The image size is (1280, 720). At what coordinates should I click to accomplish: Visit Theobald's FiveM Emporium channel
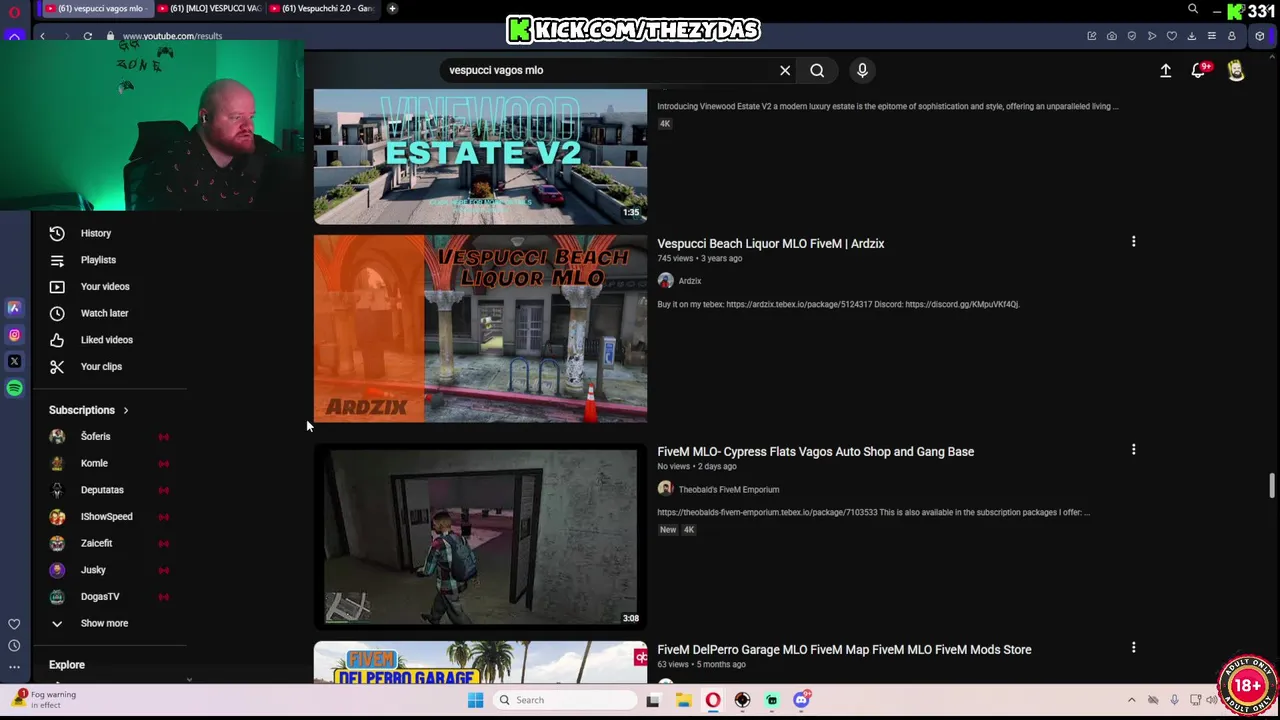[729, 490]
